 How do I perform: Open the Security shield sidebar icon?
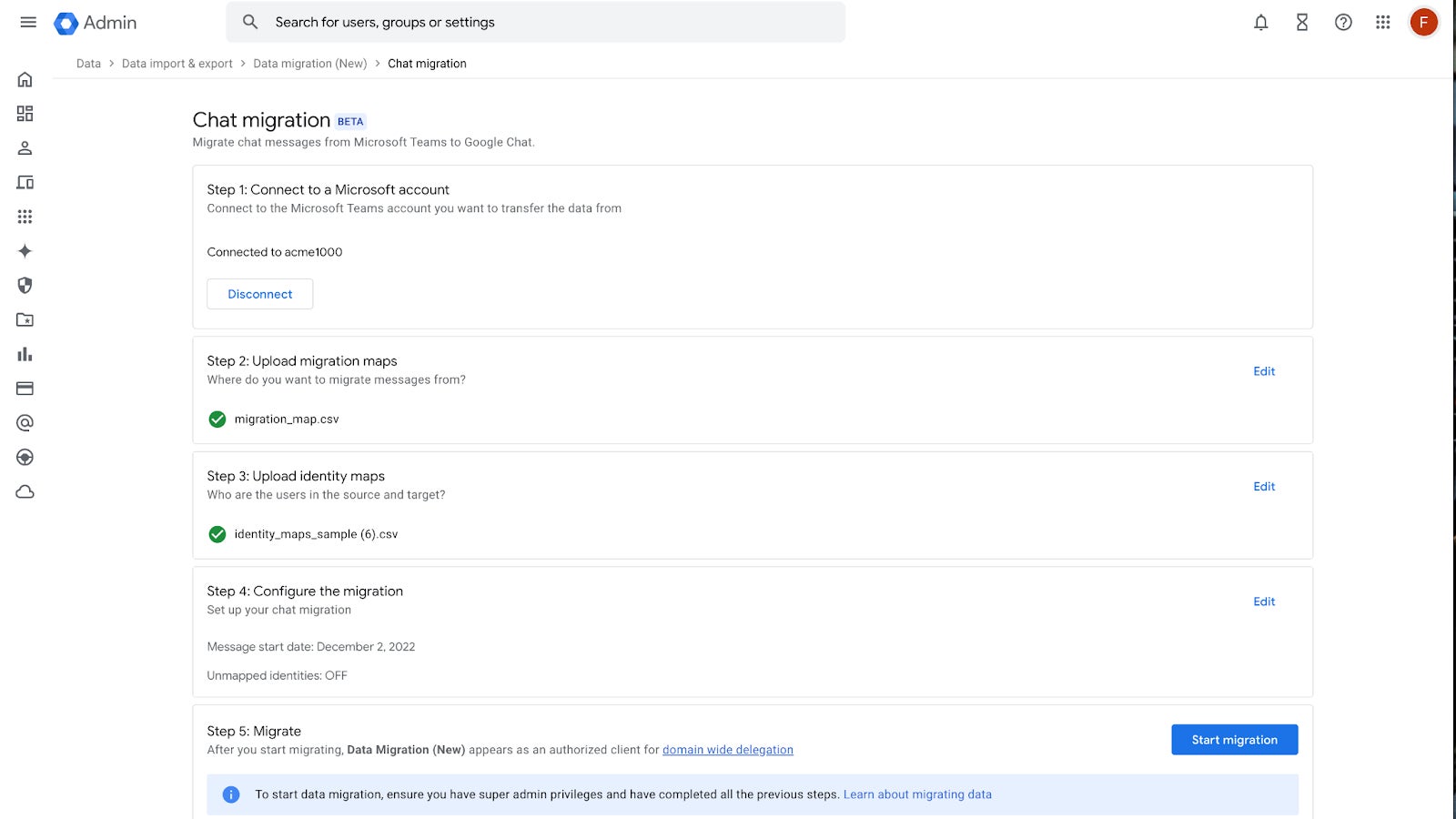pos(25,285)
